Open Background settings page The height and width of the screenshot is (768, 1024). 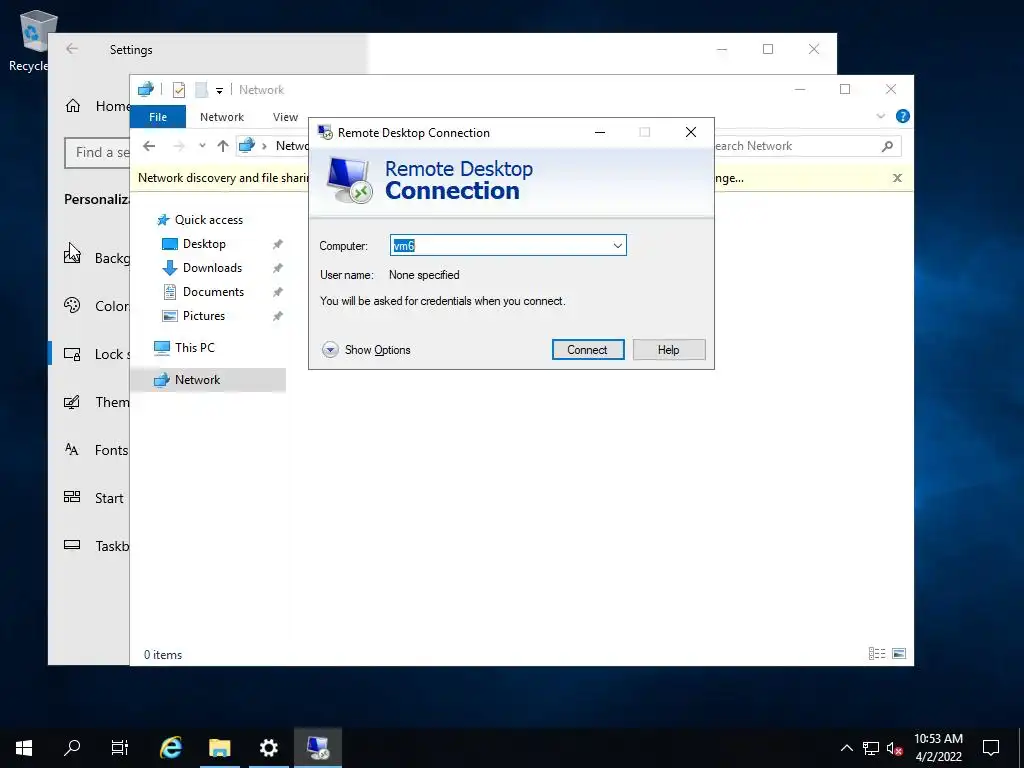click(x=97, y=258)
